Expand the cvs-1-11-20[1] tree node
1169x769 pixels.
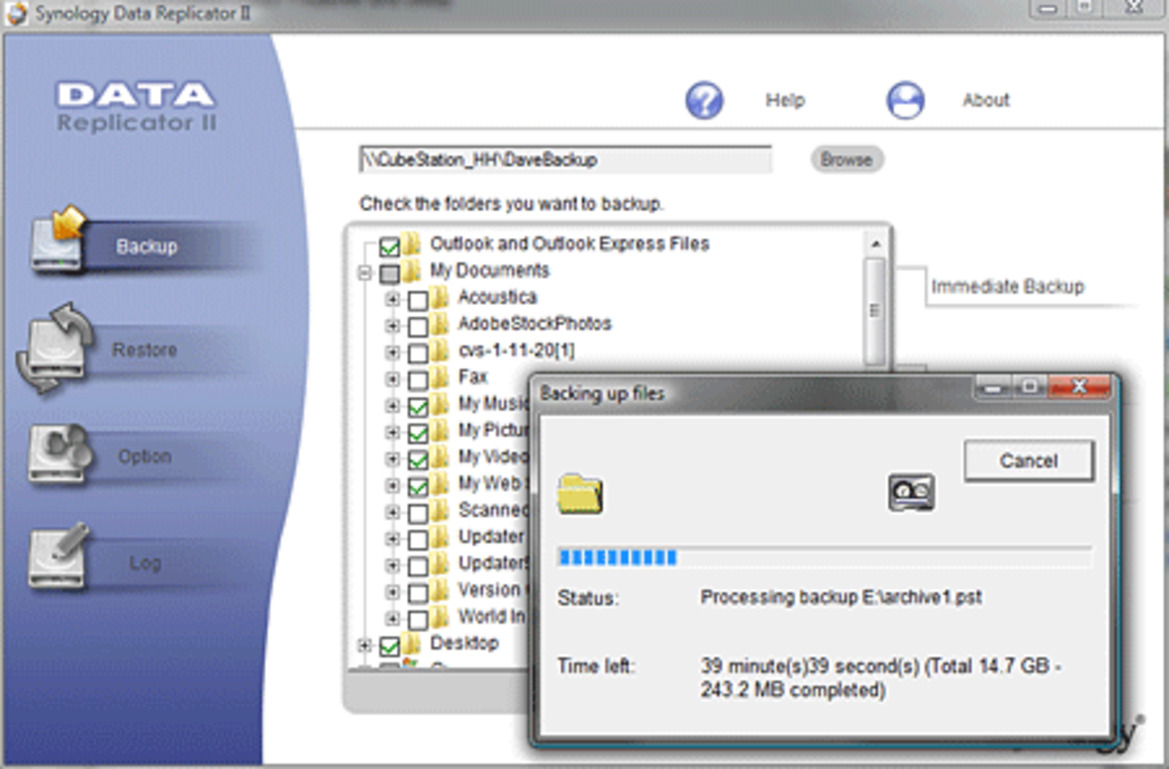point(392,353)
